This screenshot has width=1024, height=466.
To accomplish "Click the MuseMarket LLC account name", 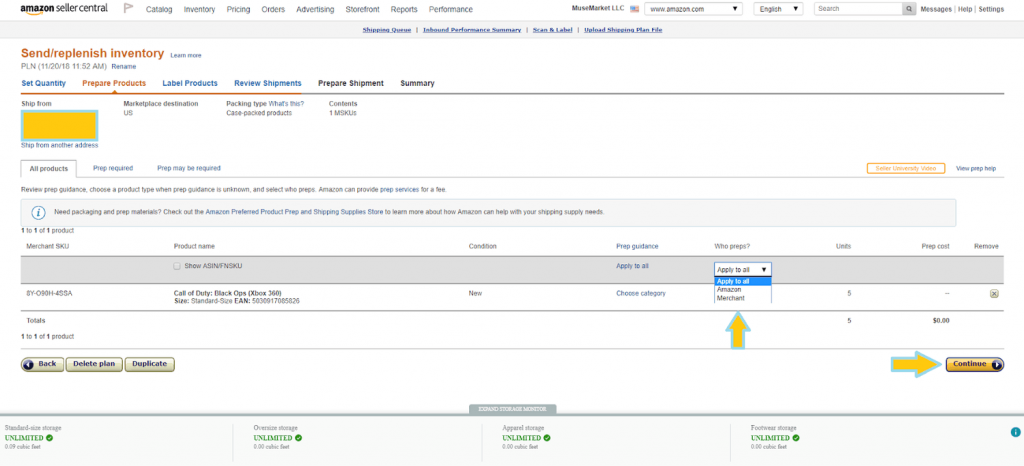I will click(x=598, y=9).
